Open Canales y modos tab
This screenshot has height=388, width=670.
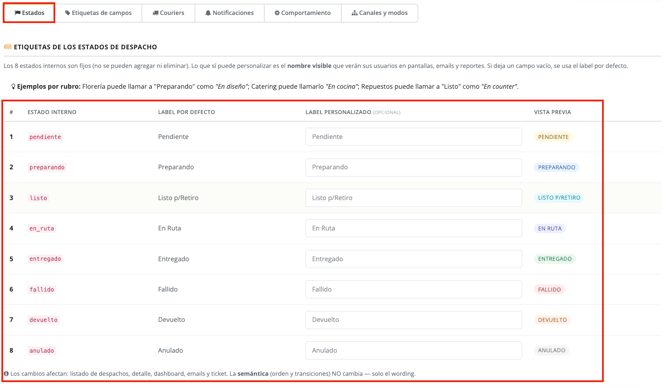click(x=379, y=13)
